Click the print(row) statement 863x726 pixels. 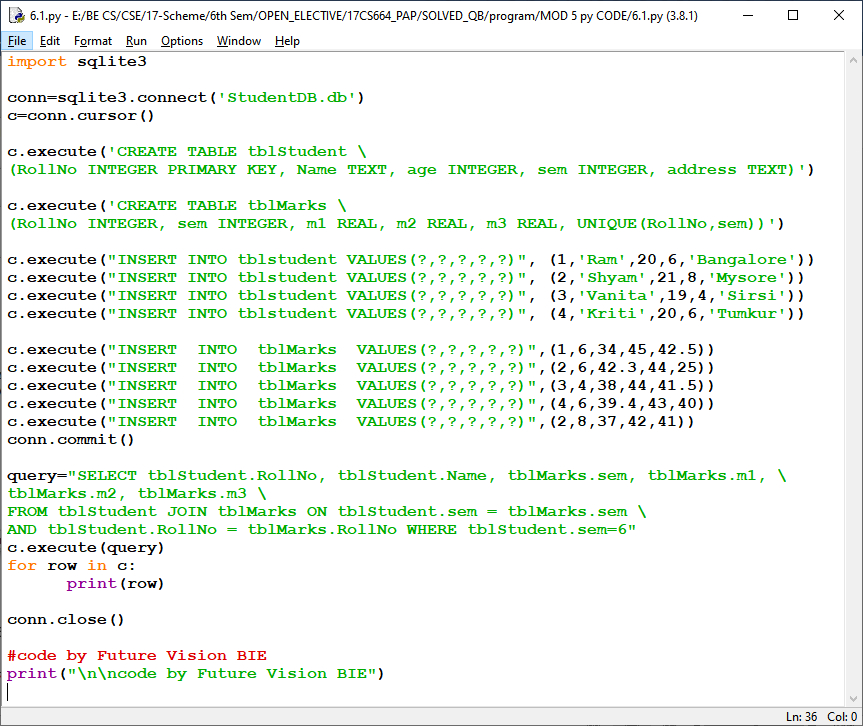tap(115, 584)
